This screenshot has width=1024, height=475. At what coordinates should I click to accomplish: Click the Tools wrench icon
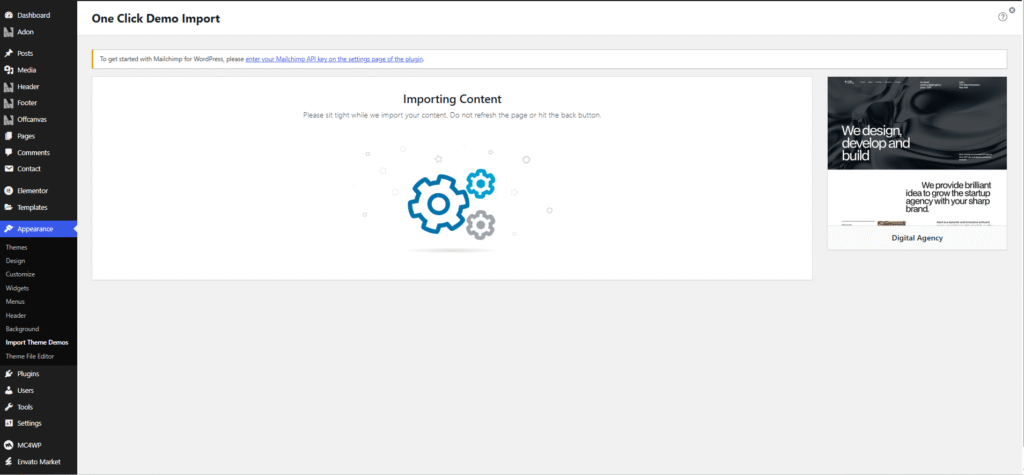pos(8,406)
